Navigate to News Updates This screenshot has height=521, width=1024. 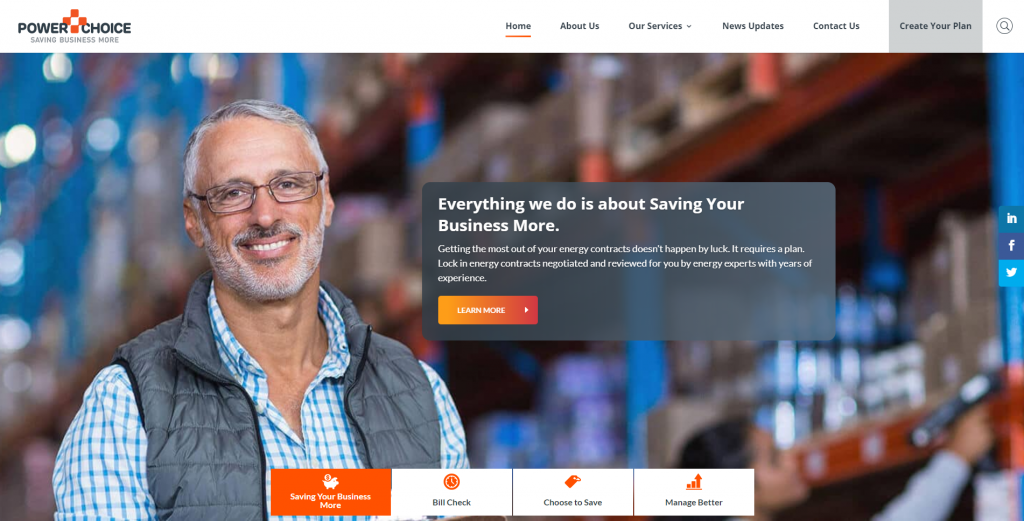752,26
